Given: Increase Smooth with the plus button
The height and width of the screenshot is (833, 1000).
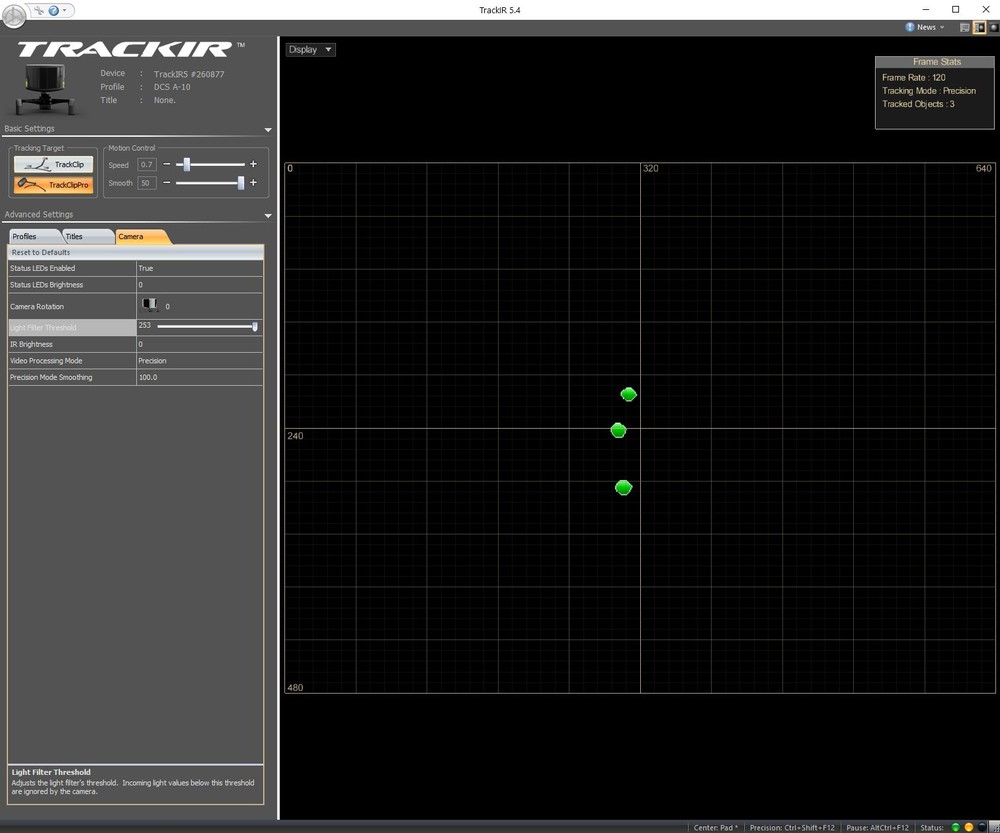Looking at the screenshot, I should pyautogui.click(x=253, y=183).
